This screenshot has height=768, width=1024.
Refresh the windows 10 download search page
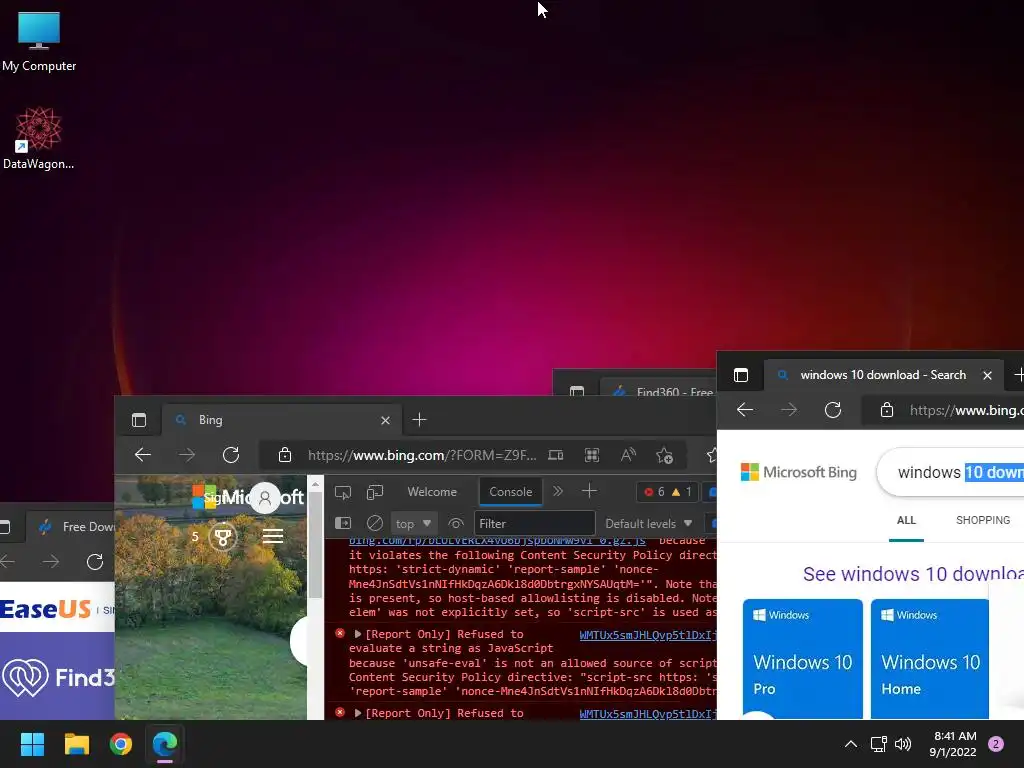tap(833, 410)
